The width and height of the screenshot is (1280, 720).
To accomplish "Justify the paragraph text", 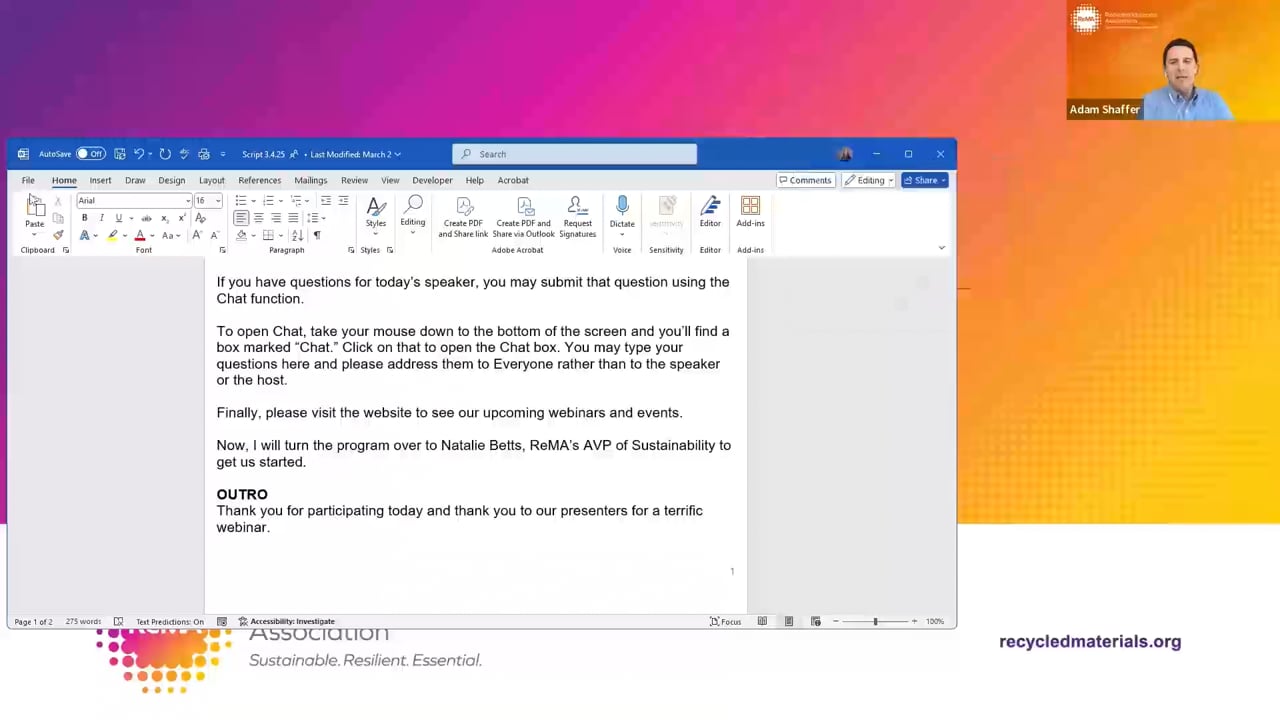I will point(292,218).
